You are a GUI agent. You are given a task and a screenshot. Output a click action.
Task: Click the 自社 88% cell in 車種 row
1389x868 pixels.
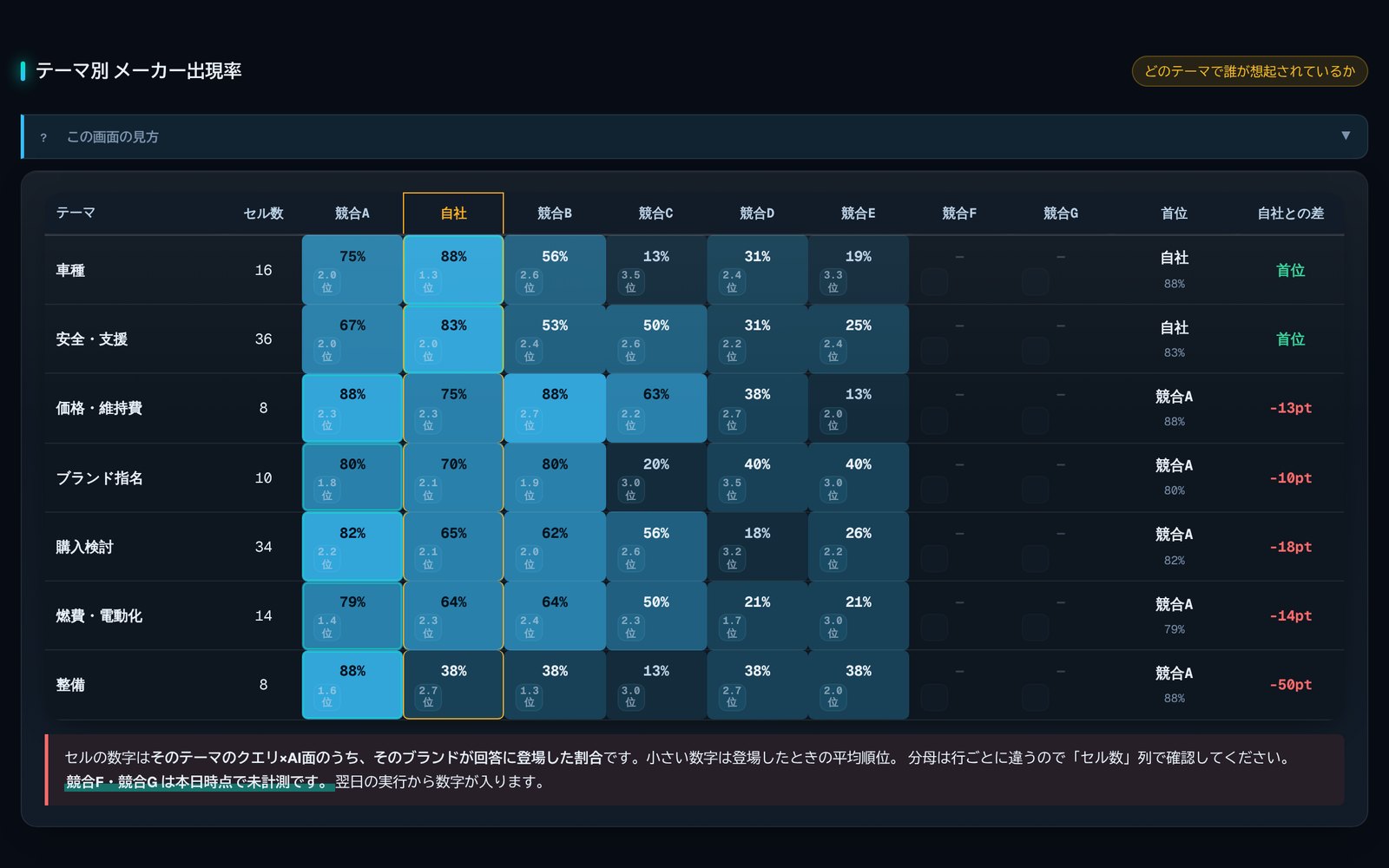(453, 270)
